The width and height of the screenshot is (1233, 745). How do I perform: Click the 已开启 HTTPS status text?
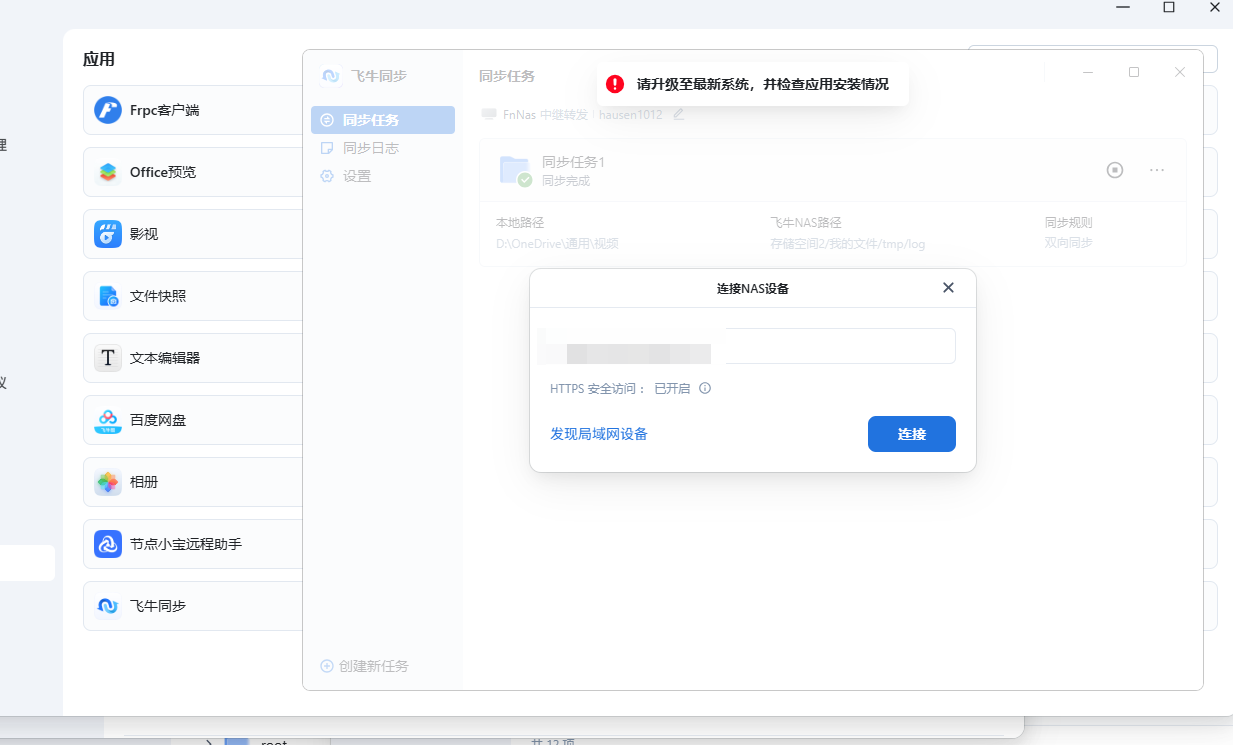672,388
